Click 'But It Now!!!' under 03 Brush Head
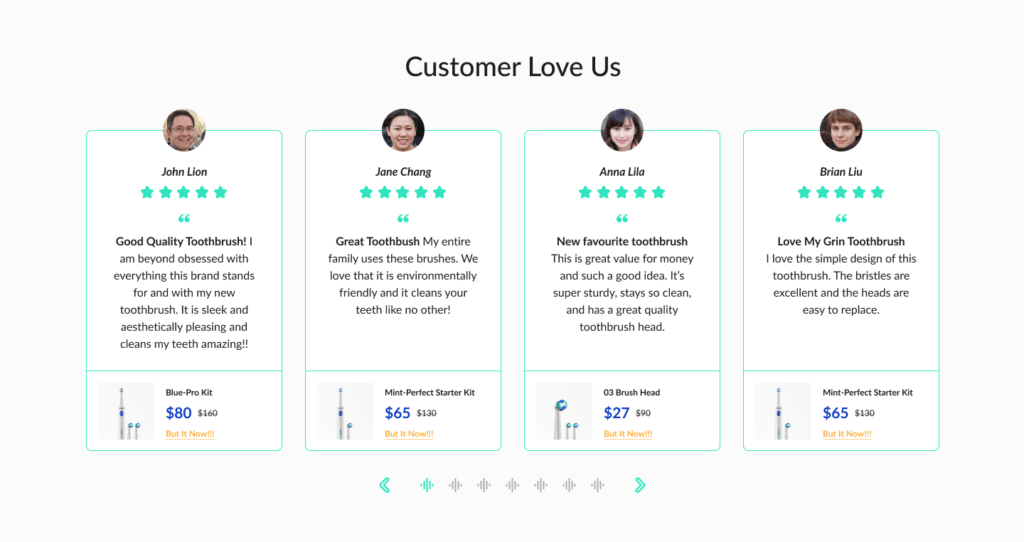Viewport: 1024px width, 542px height. [x=628, y=434]
